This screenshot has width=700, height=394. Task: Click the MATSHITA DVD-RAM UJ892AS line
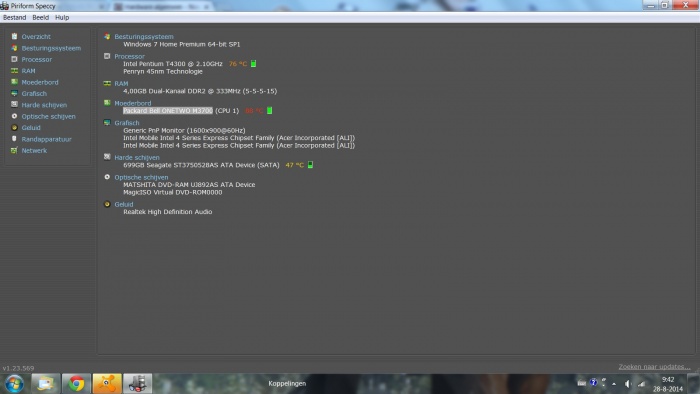tap(189, 185)
